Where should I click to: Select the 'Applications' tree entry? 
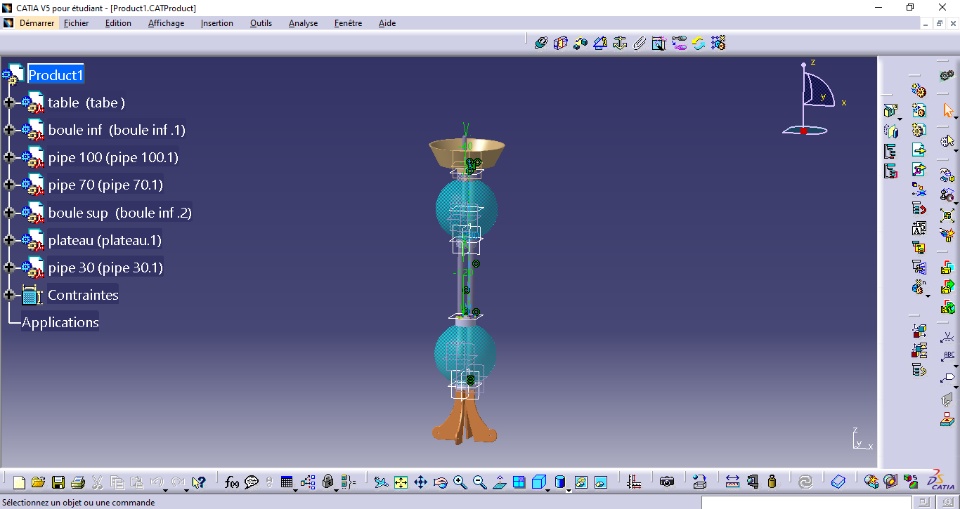pyautogui.click(x=60, y=322)
